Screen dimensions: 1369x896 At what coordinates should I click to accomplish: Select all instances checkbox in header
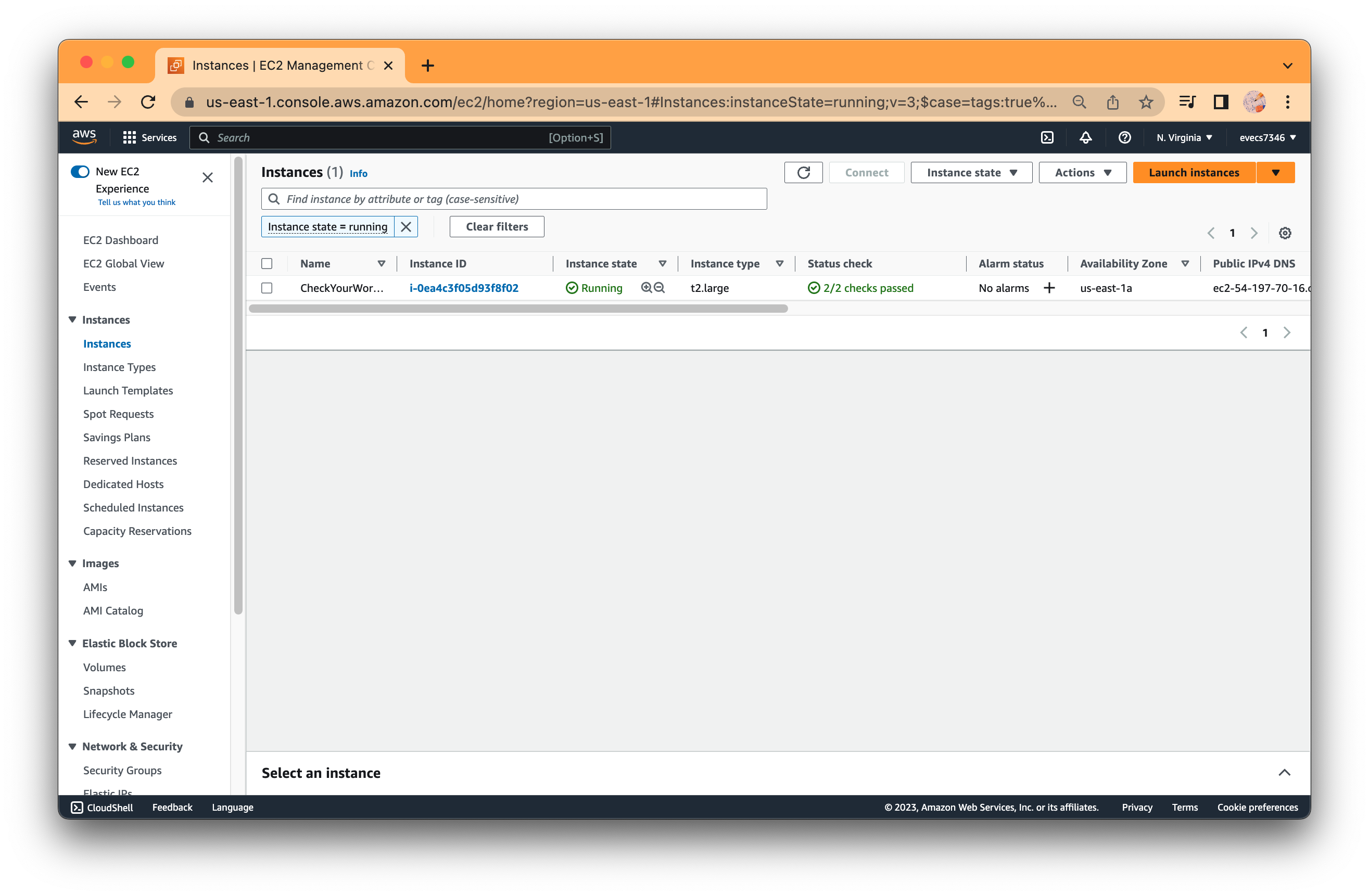[267, 263]
